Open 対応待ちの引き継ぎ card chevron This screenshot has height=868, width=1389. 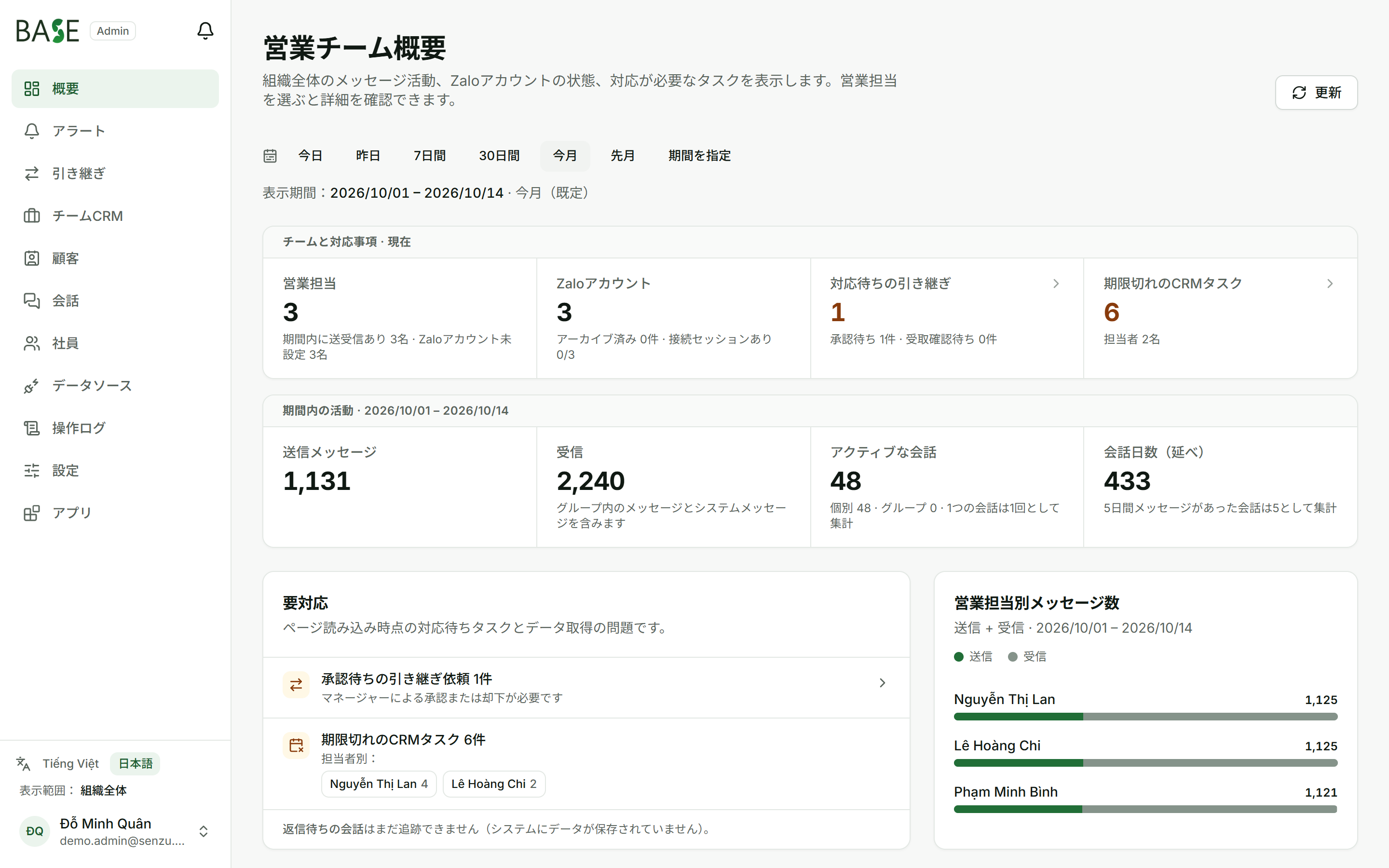click(1056, 284)
